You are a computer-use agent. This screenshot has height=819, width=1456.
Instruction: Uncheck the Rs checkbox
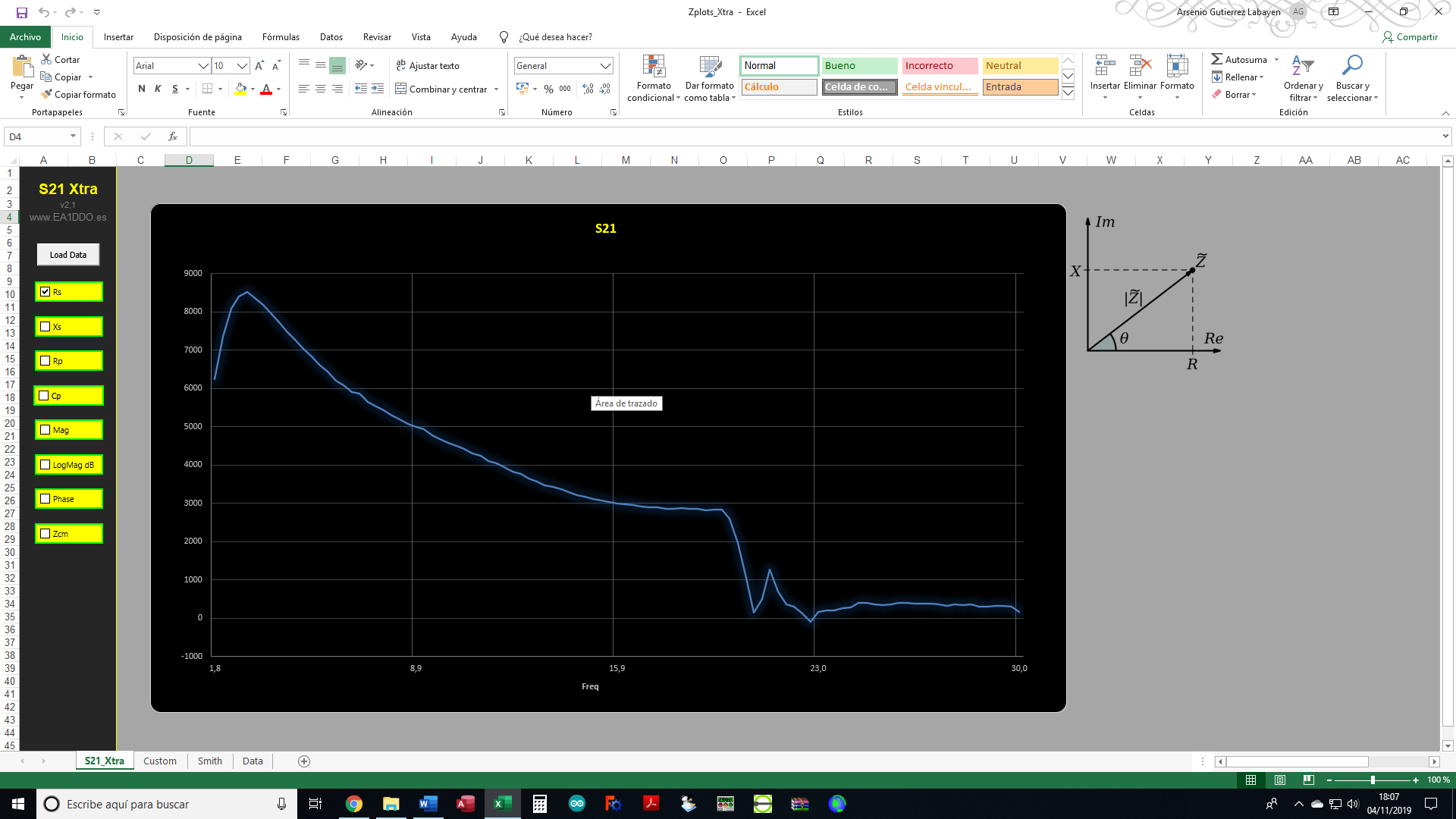coord(45,292)
